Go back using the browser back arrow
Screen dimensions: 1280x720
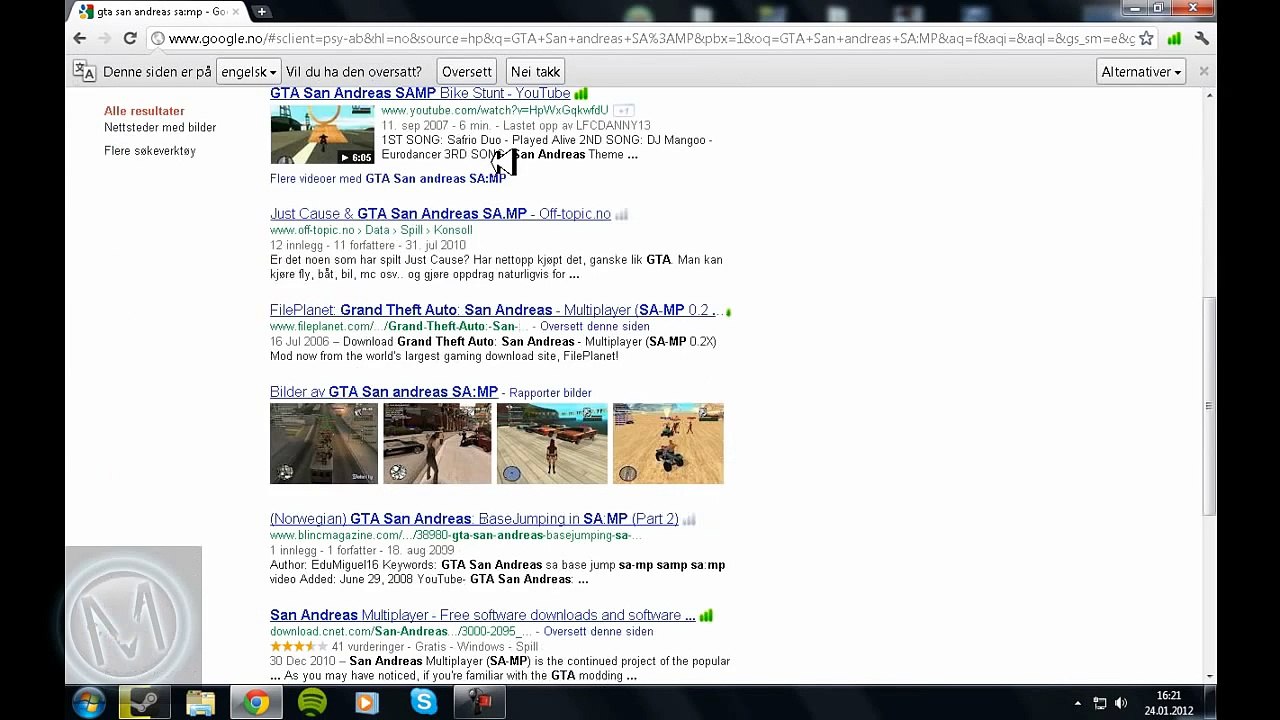pyautogui.click(x=80, y=38)
